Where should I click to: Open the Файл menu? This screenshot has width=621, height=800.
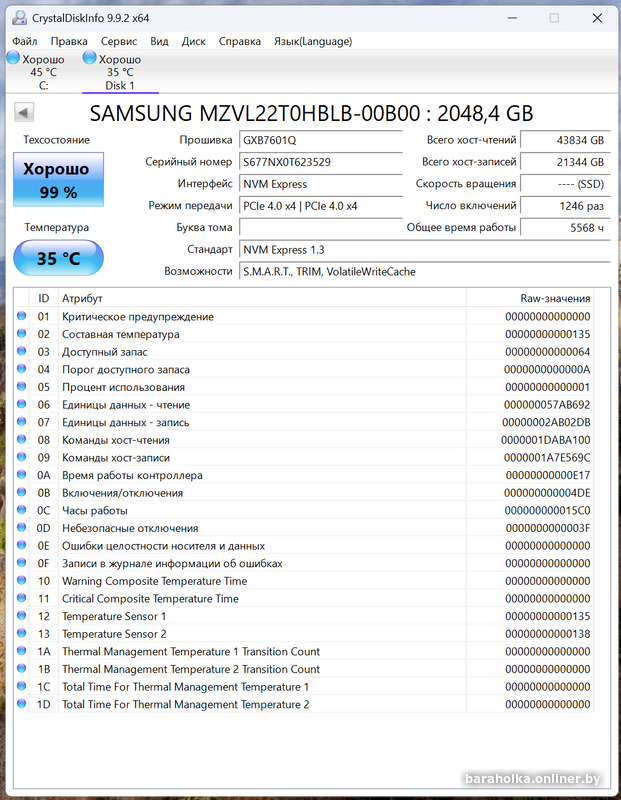[x=24, y=41]
